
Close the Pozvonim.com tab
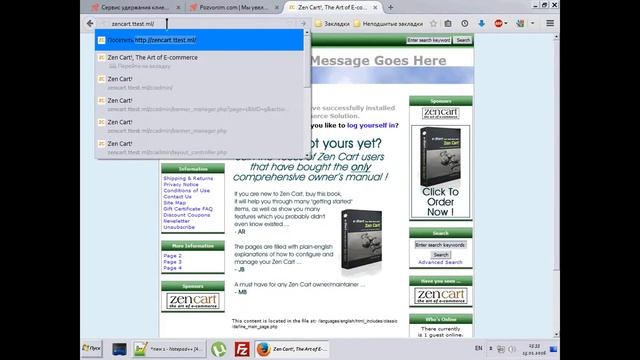pyautogui.click(x=277, y=7)
